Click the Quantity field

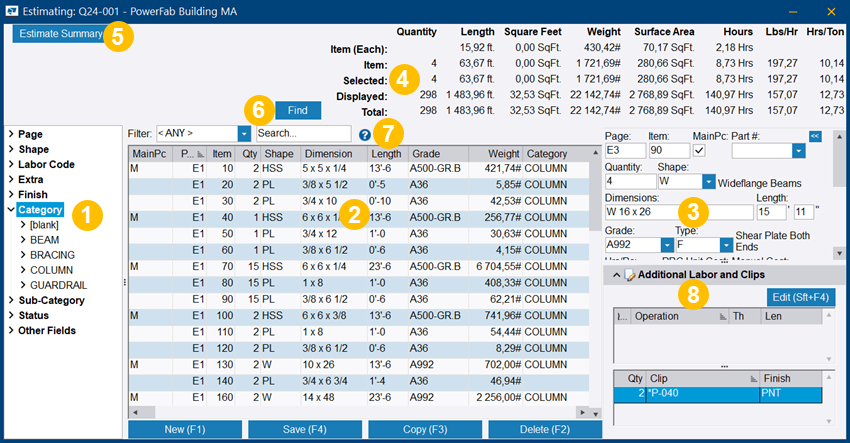click(x=630, y=182)
